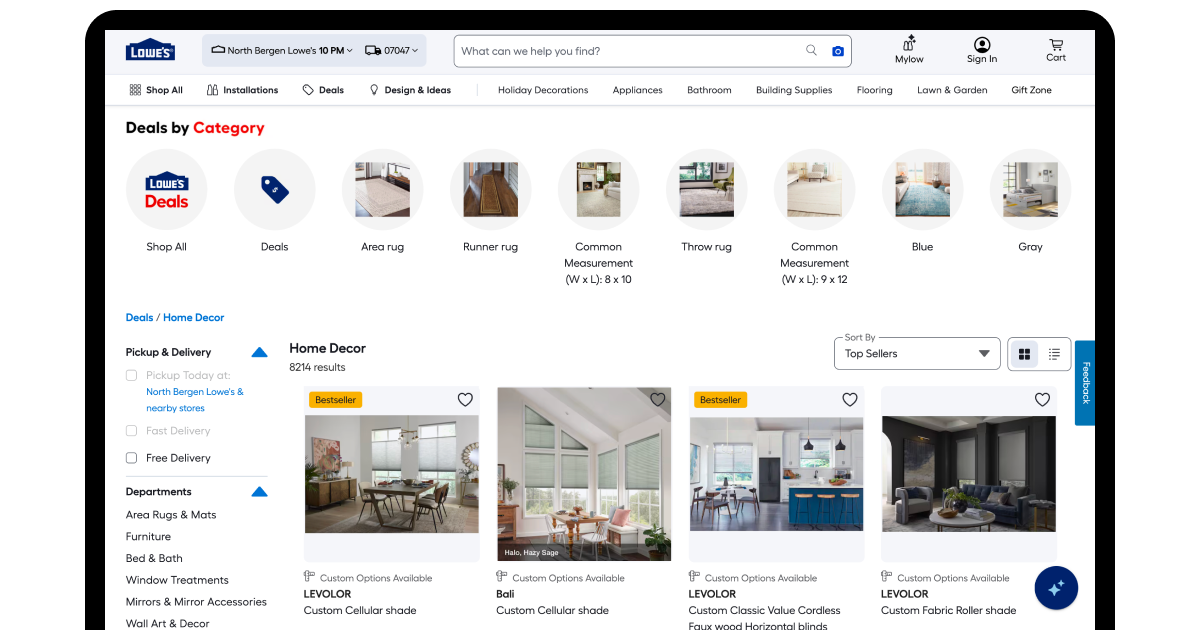Open Flooring category
This screenshot has width=1200, height=630.
(874, 90)
